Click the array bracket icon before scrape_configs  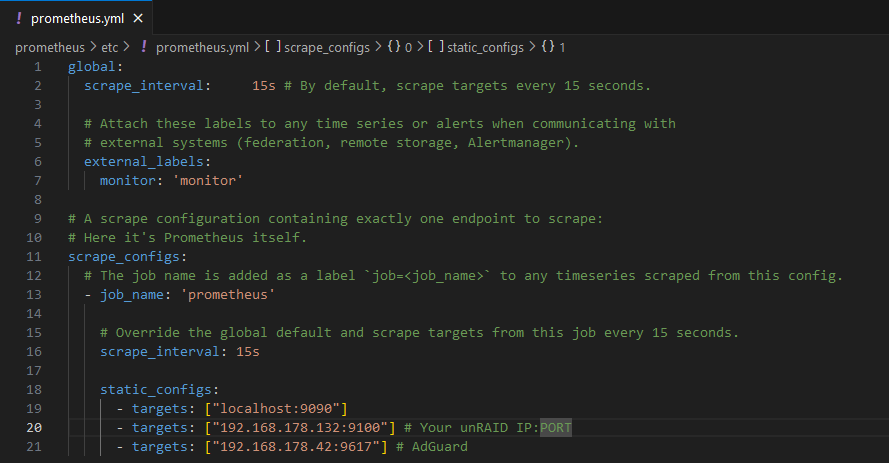coord(274,46)
